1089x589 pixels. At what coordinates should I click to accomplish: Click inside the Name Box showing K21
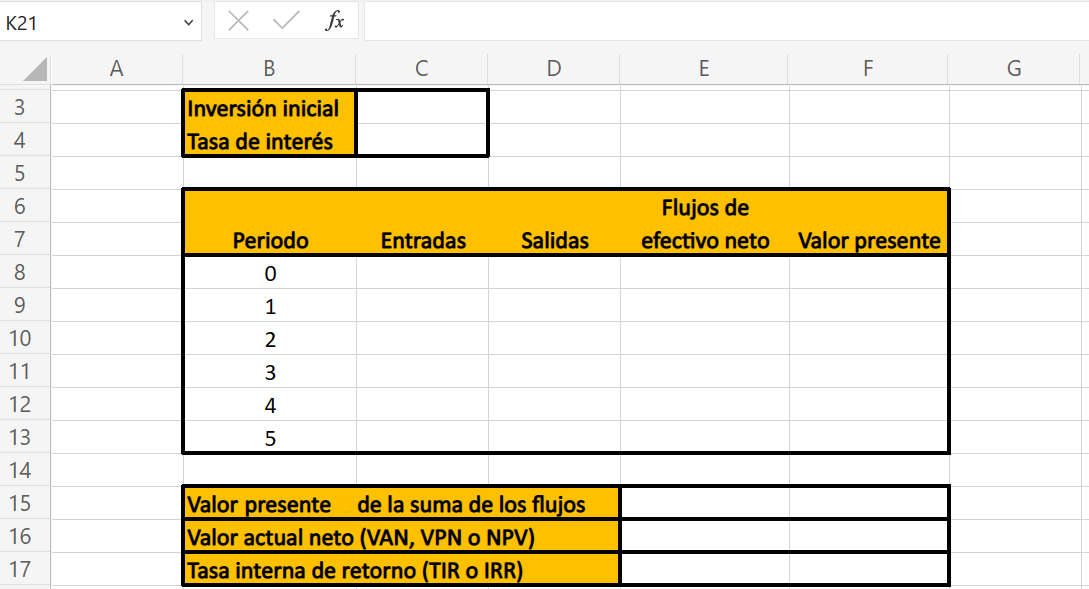pyautogui.click(x=90, y=20)
